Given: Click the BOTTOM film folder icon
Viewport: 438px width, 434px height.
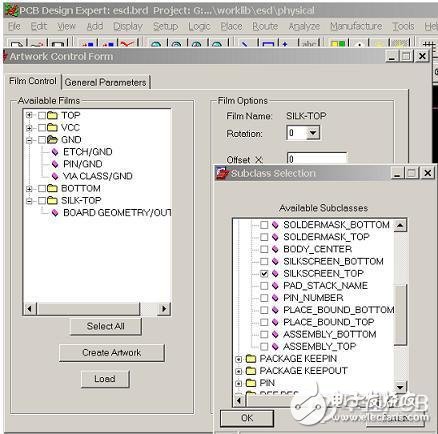Looking at the screenshot, I should tap(52, 188).
